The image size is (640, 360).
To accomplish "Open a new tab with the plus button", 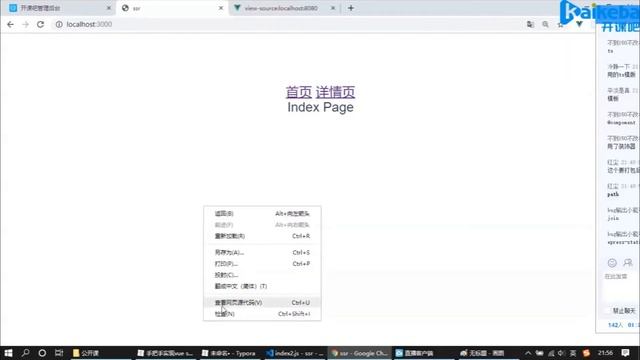I will tap(351, 8).
